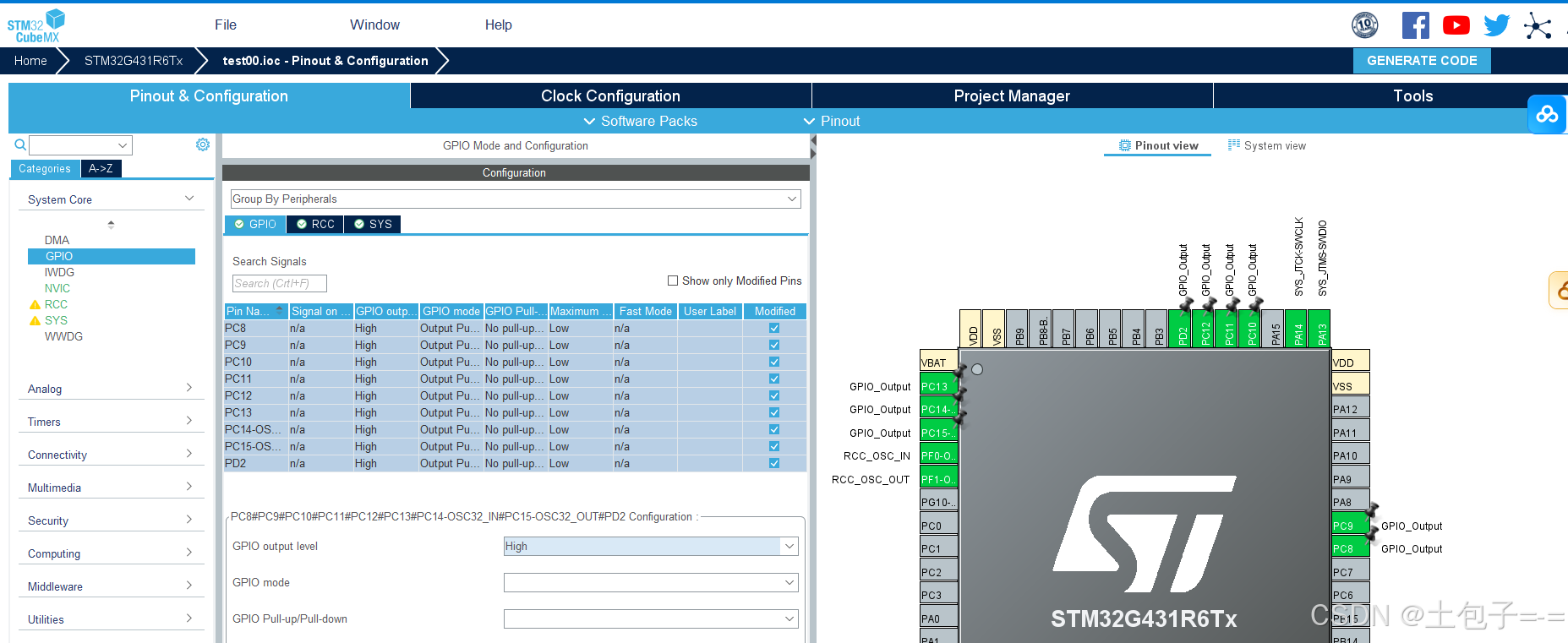Select pin PA14 on the chip
This screenshot has width=1568, height=643.
(x=1298, y=329)
